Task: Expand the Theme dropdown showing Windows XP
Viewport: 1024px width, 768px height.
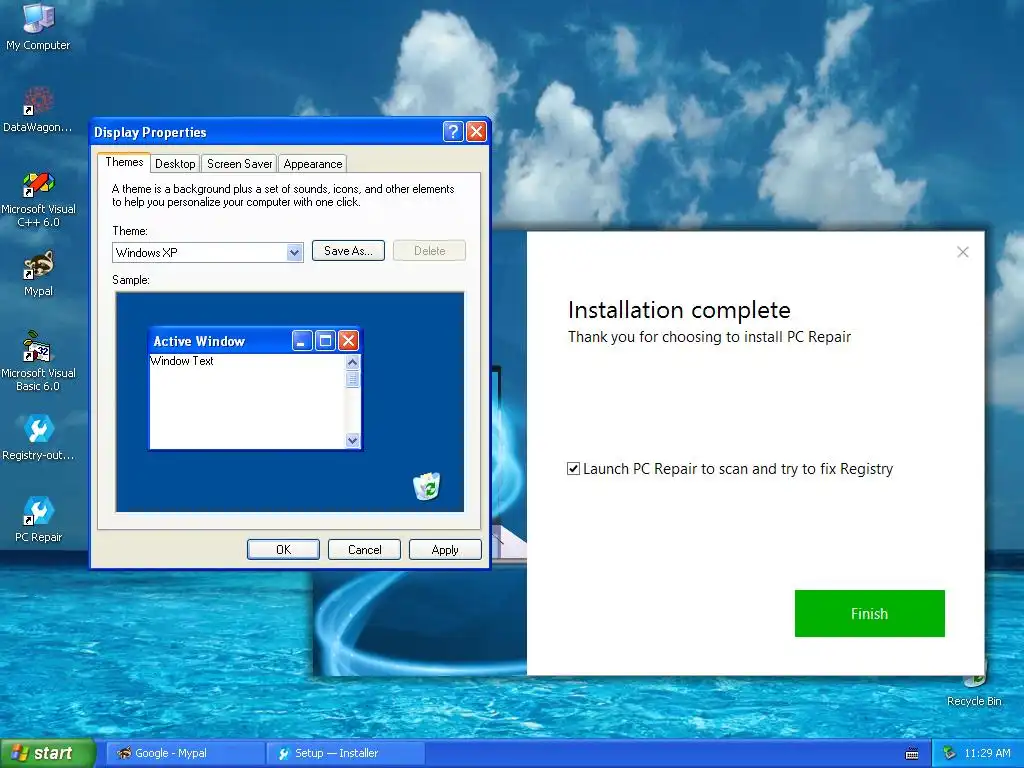Action: tap(295, 252)
